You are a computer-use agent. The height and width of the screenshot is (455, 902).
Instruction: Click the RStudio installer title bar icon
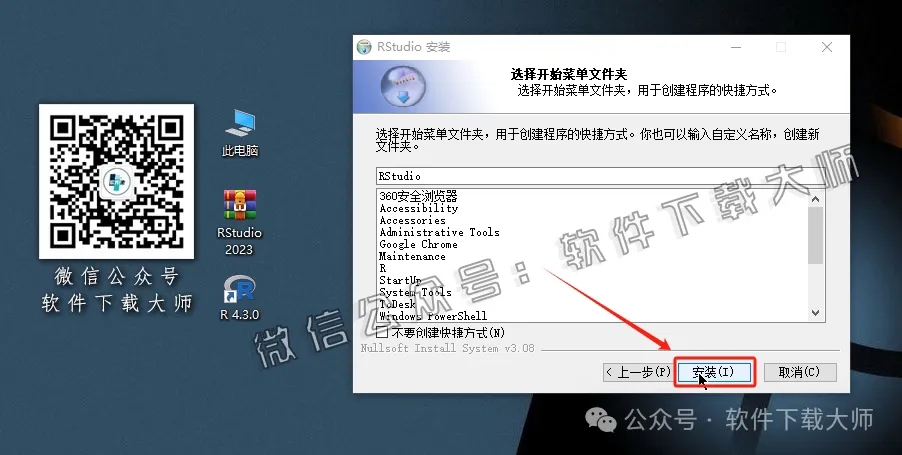pyautogui.click(x=364, y=47)
